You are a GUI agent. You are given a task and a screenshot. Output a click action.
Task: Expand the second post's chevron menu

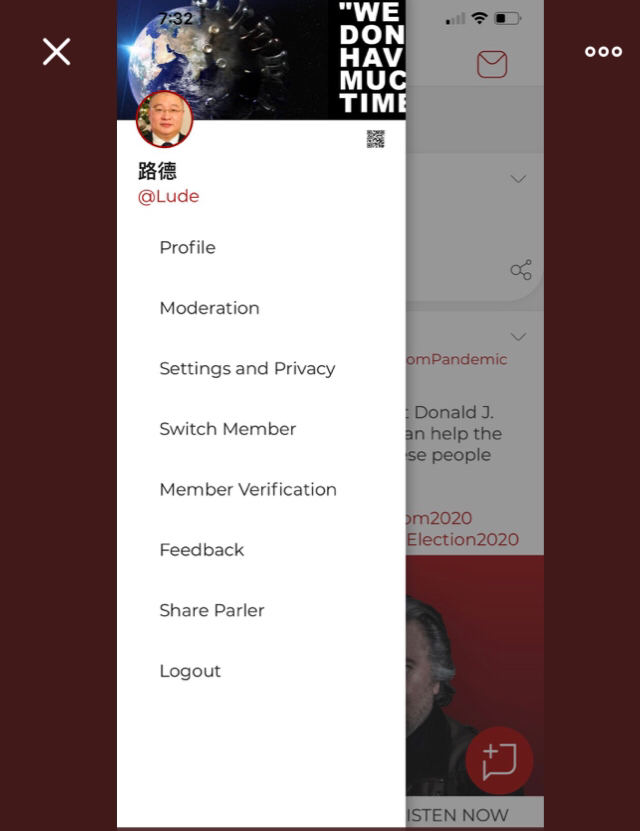click(518, 337)
